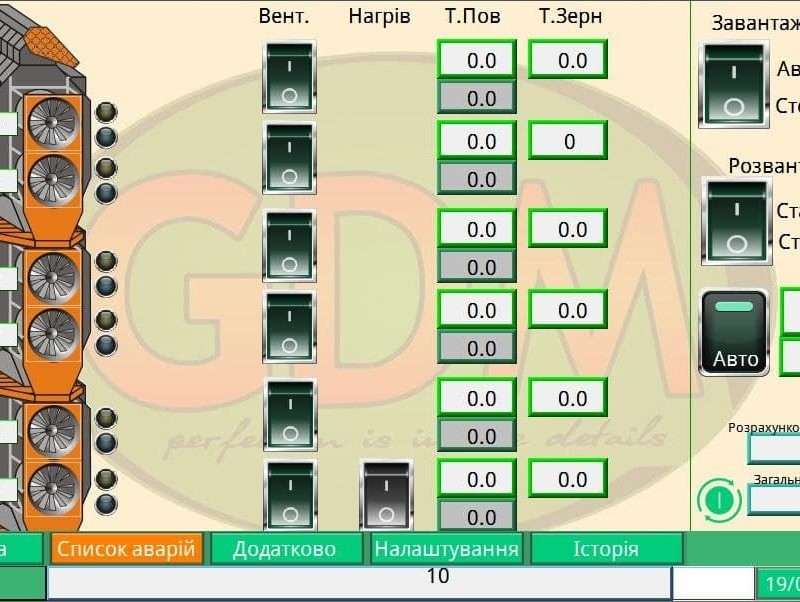
Task: Click the Т.Зерн column header
Action: coord(570,17)
